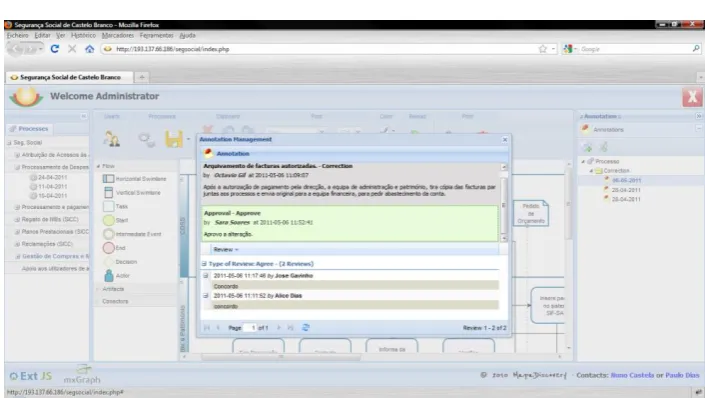Screen dimensions: 705x398
Task: Open the Review dropdown menu
Action: pyautogui.click(x=226, y=249)
